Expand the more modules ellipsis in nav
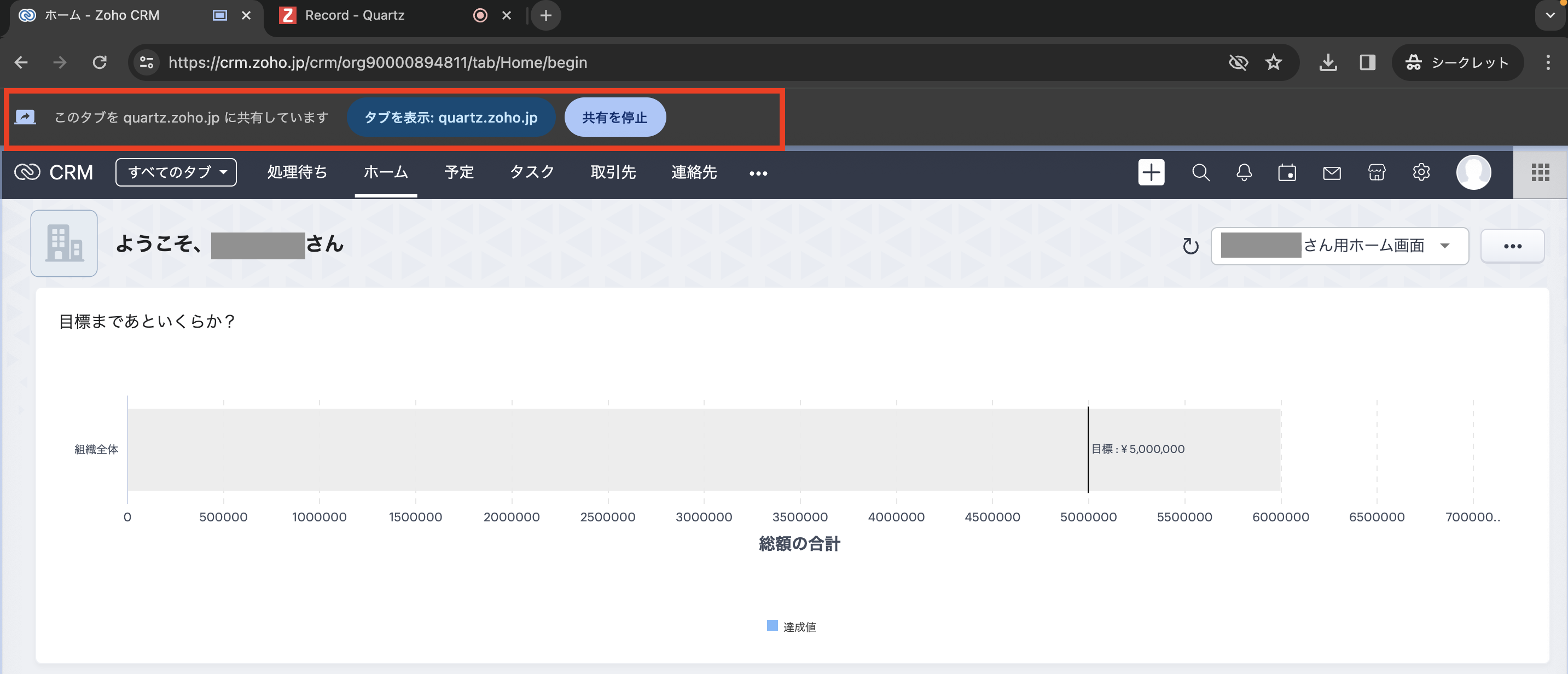The image size is (1568, 674). point(758,173)
